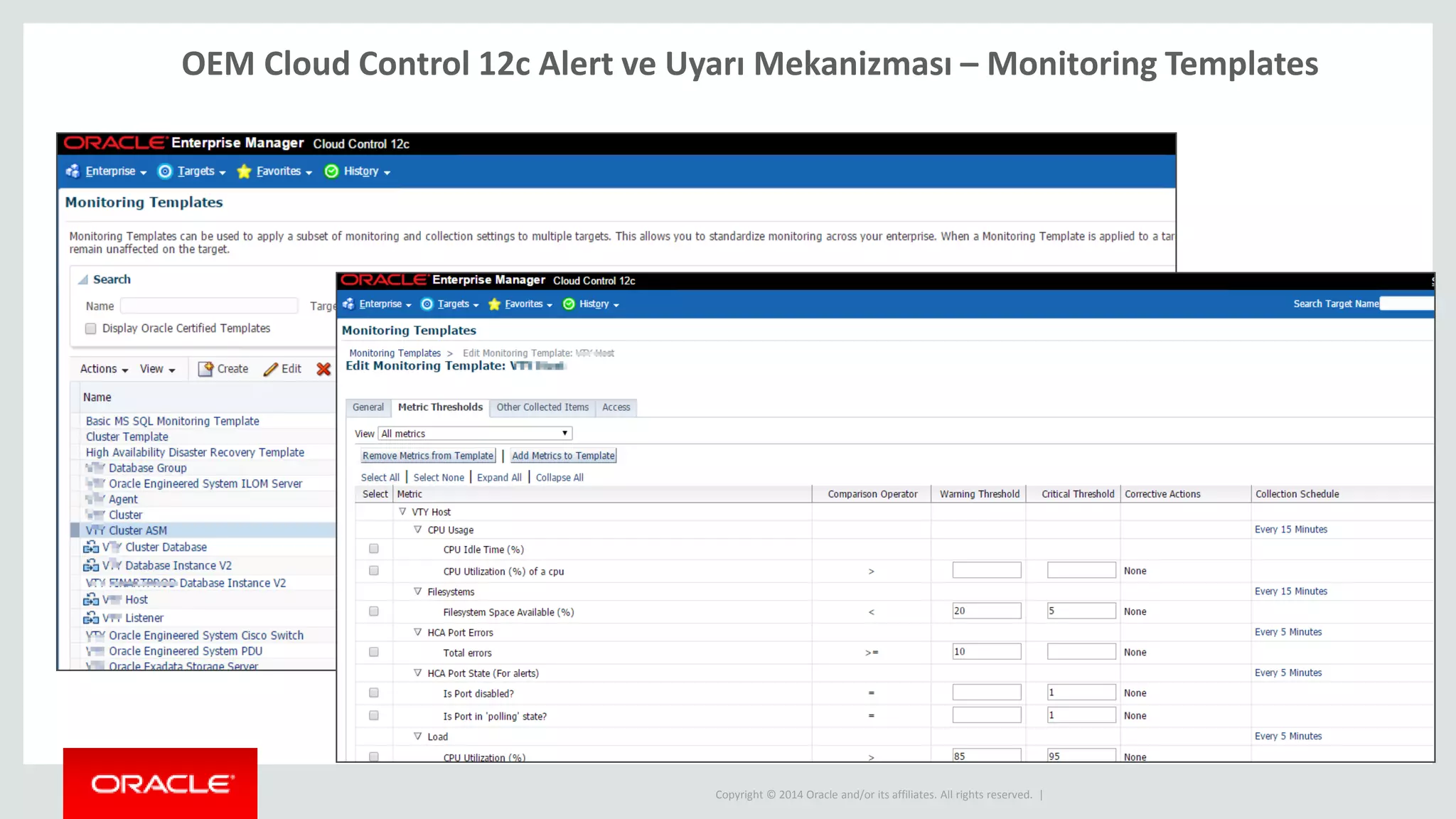
Task: Open HCA Port Errors Every 5 Minutes link
Action: click(1288, 632)
